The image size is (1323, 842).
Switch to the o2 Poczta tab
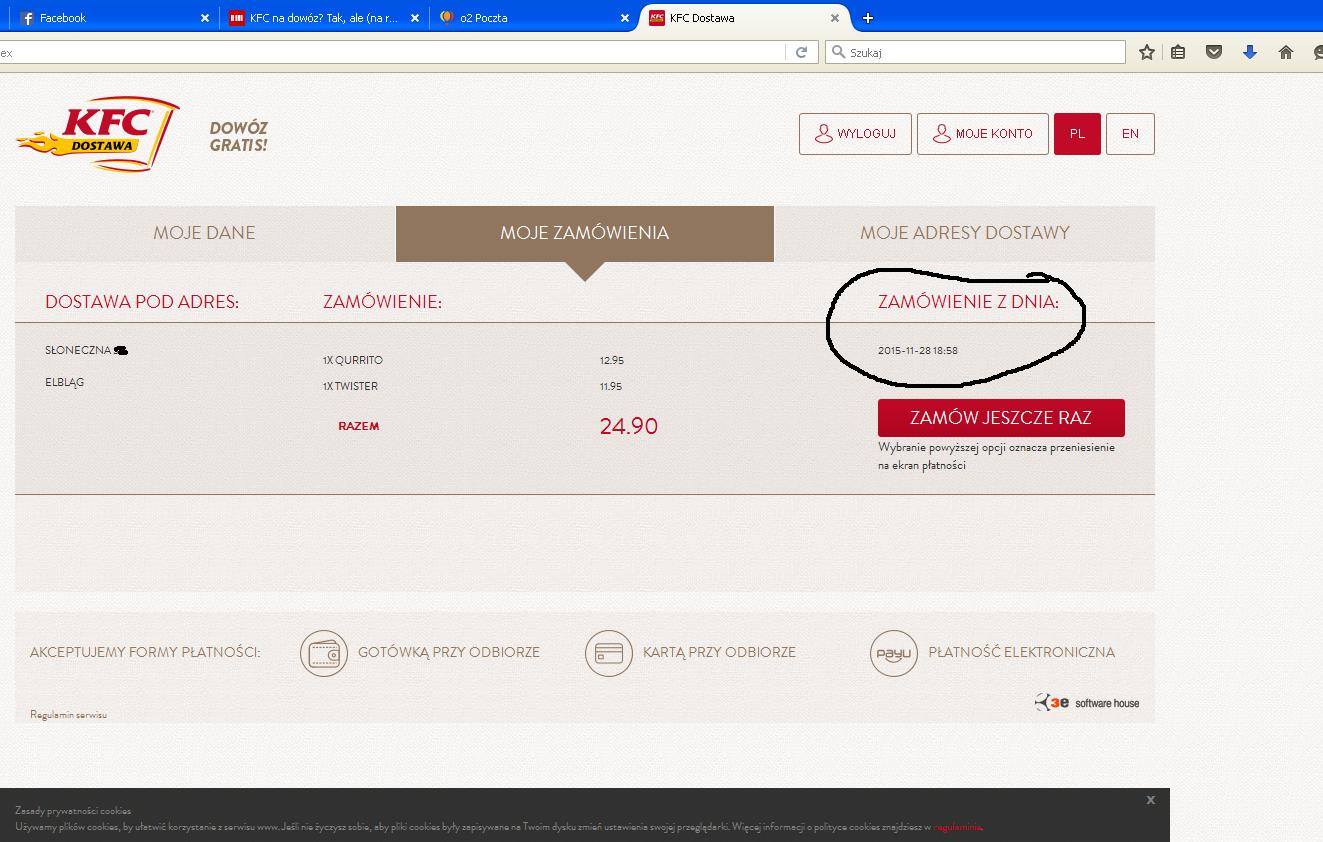[533, 18]
